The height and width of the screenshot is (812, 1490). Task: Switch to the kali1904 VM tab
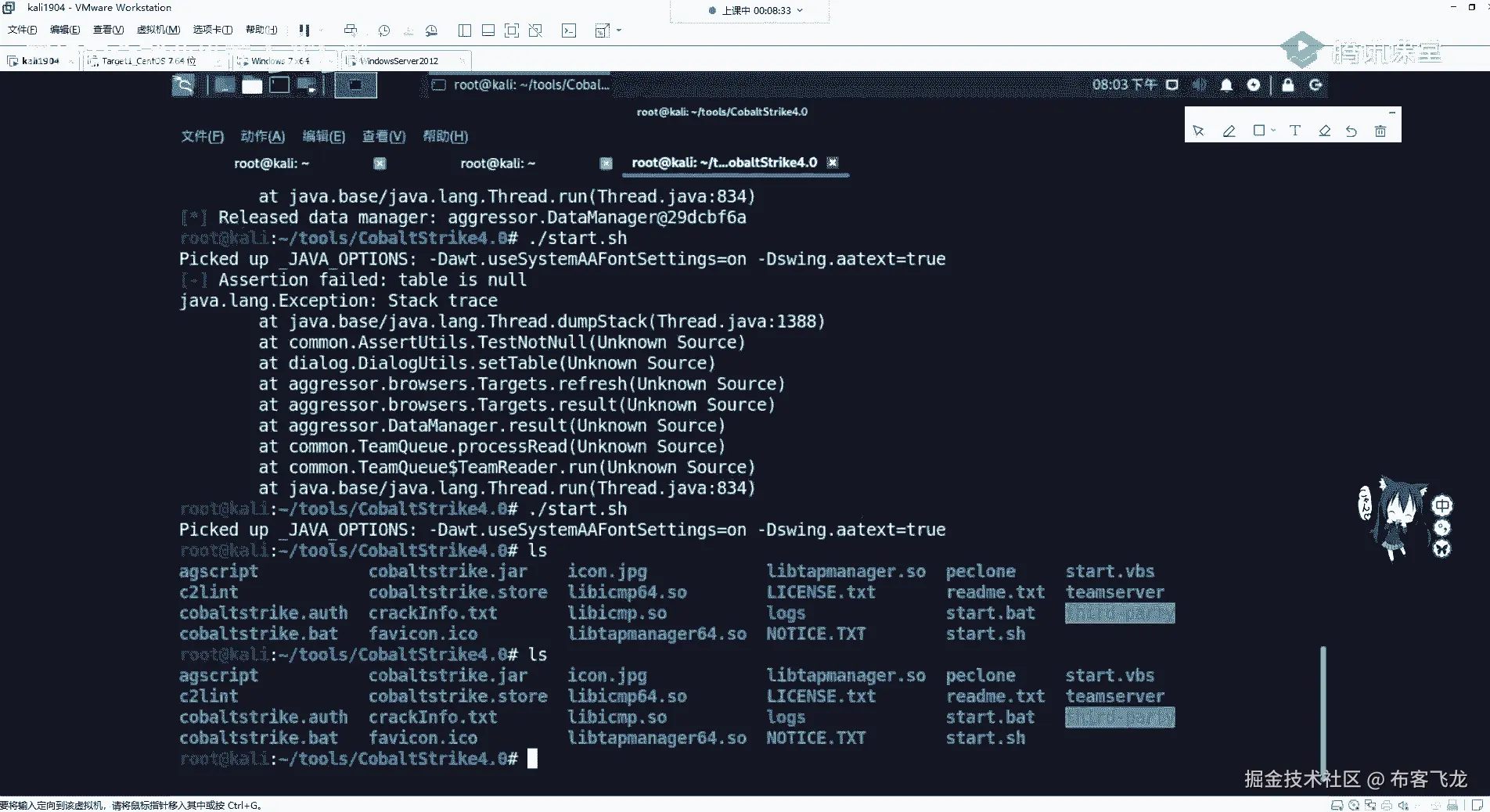click(x=40, y=60)
